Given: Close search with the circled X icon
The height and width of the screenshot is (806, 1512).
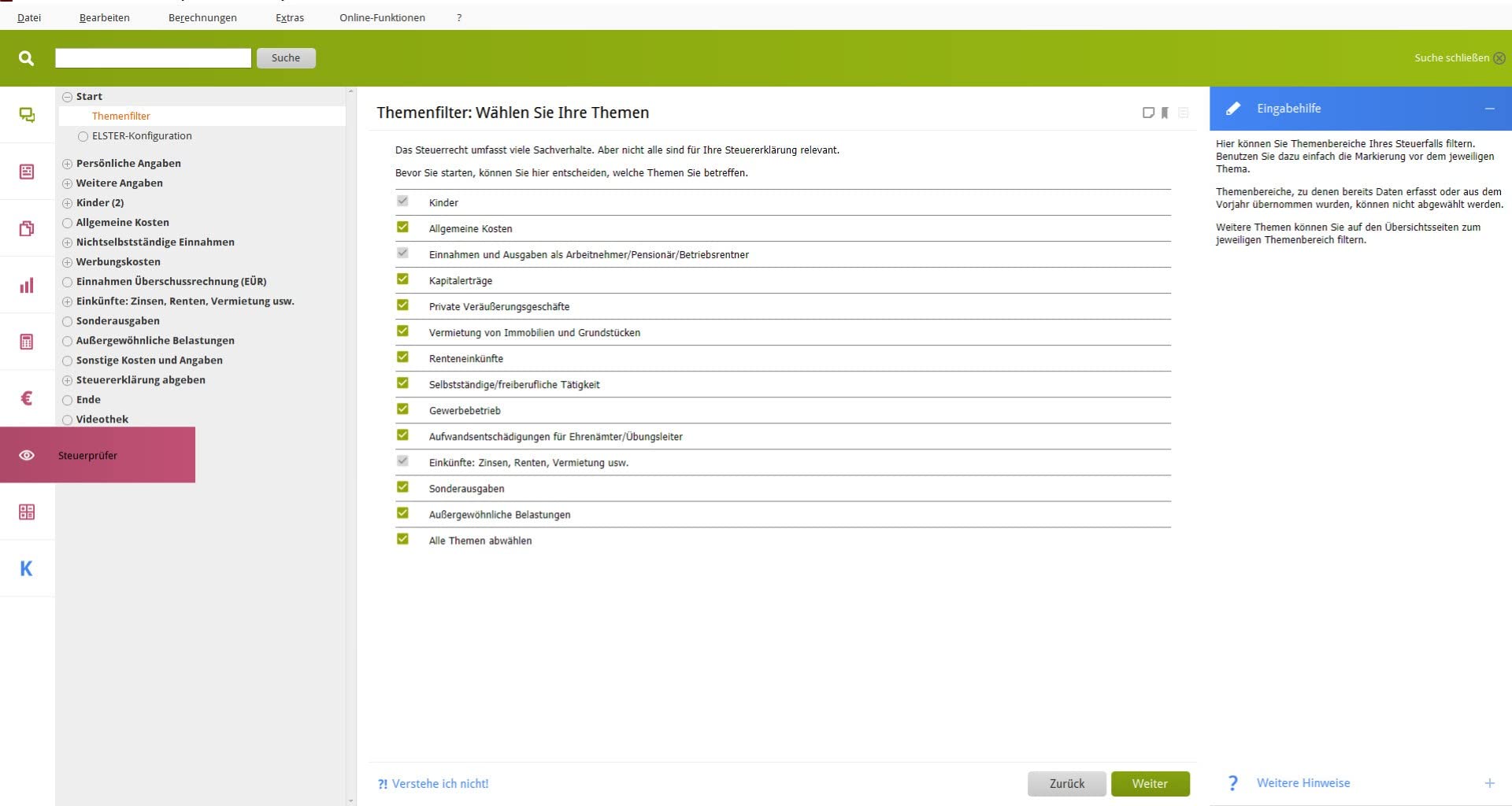Looking at the screenshot, I should (x=1499, y=58).
